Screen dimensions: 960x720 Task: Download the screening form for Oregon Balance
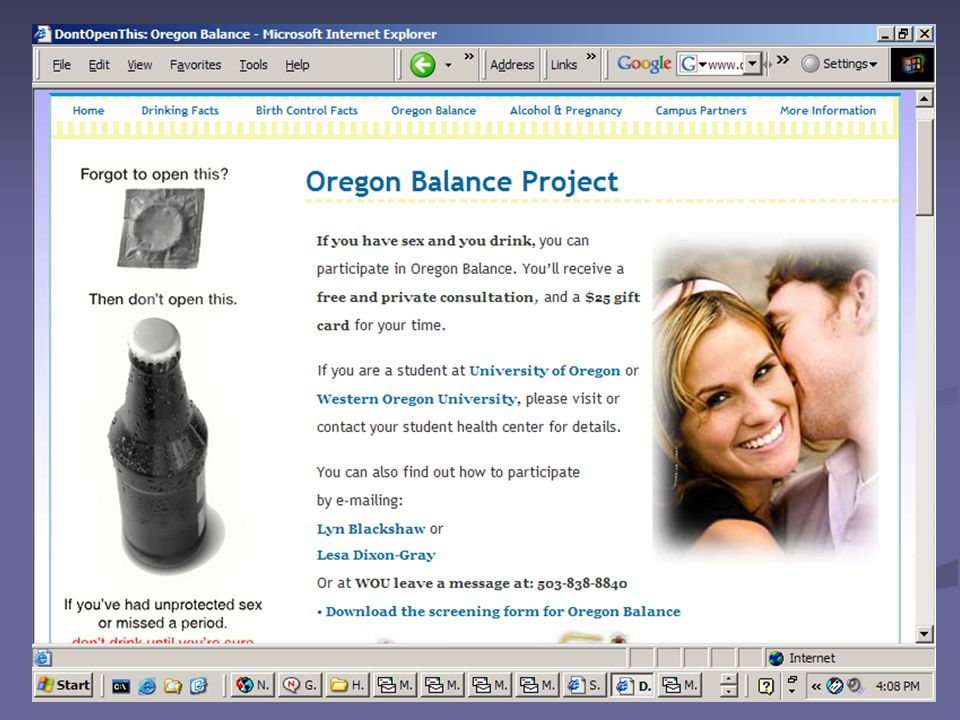click(503, 612)
